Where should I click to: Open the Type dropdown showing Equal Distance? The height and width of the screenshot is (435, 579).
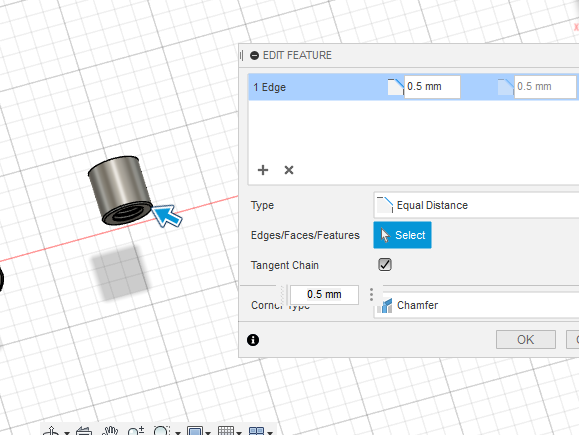[x=476, y=205]
